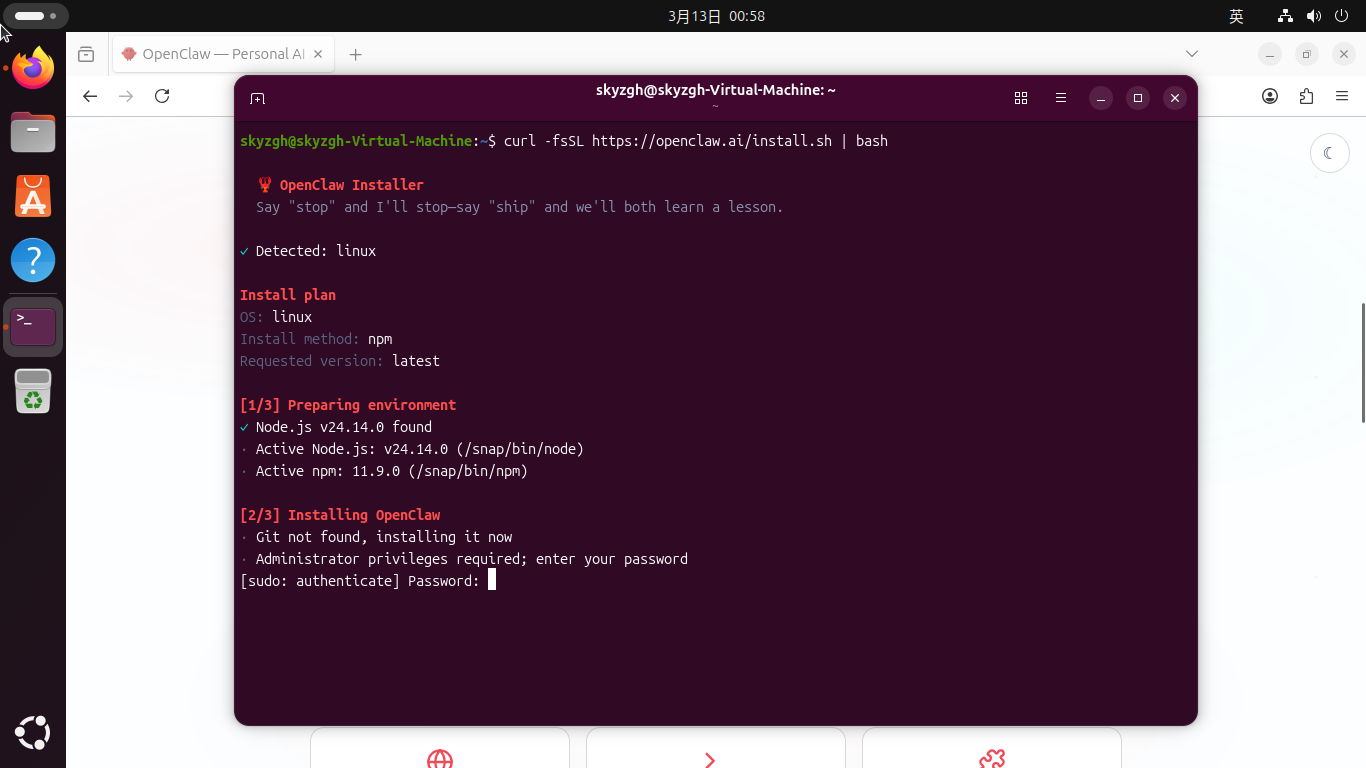Expand the list all tabs dropdown
1366x768 pixels.
[x=1191, y=53]
